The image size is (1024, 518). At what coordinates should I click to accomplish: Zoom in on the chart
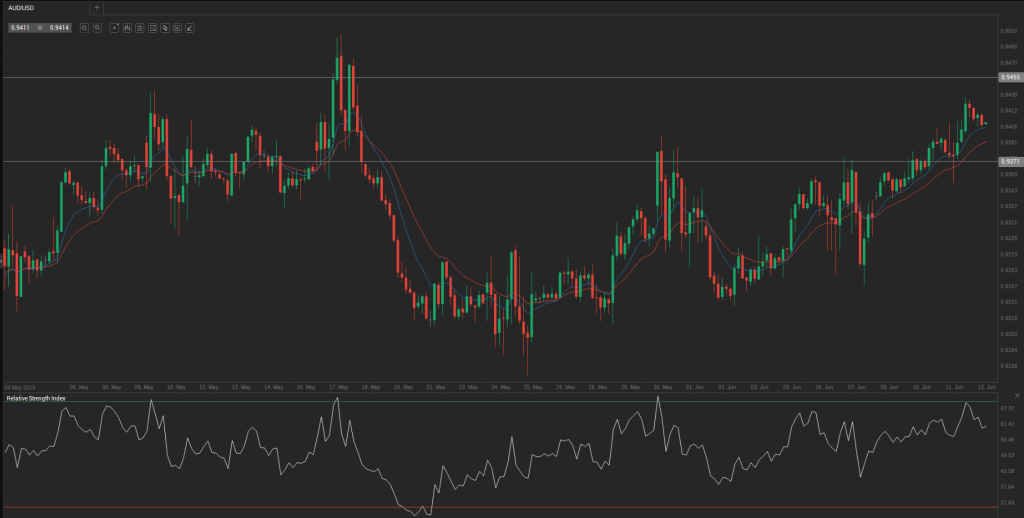[97, 28]
